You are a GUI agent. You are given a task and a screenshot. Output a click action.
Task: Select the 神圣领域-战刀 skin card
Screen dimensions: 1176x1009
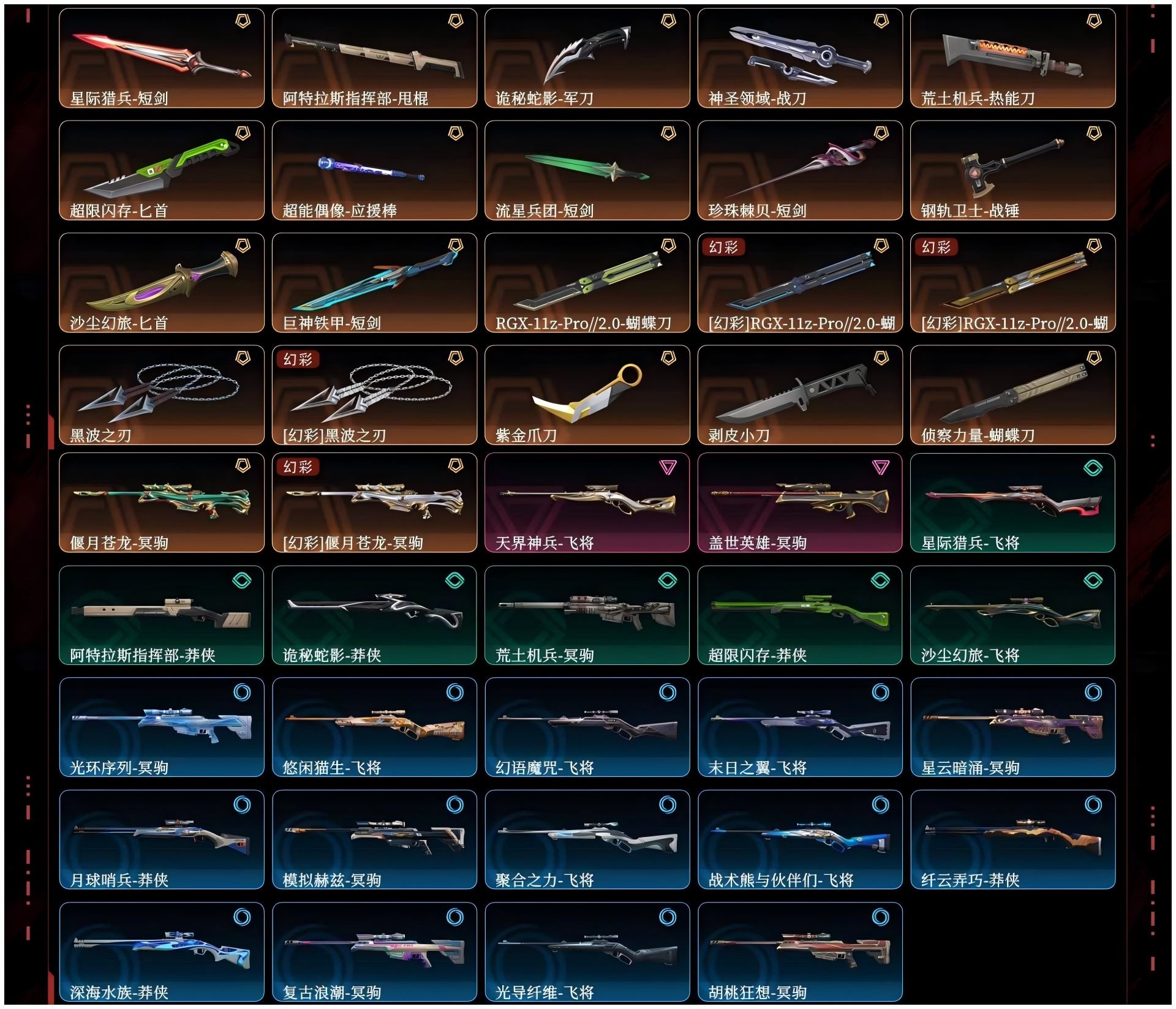800,58
